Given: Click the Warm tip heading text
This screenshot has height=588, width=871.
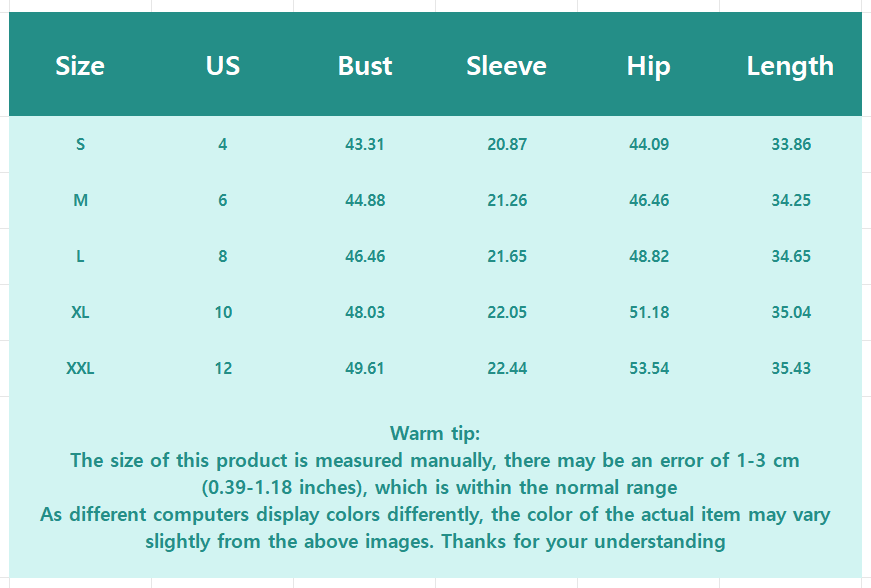Looking at the screenshot, I should coord(435,433).
